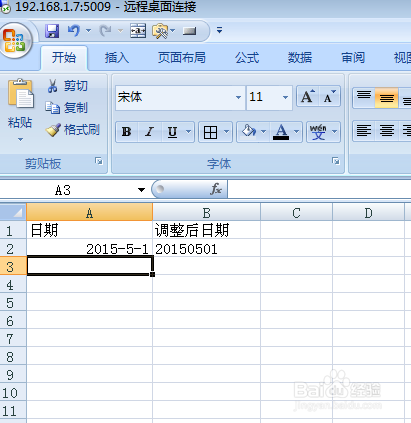This screenshot has width=411, height=423.
Task: Select column B header
Action: [207, 212]
